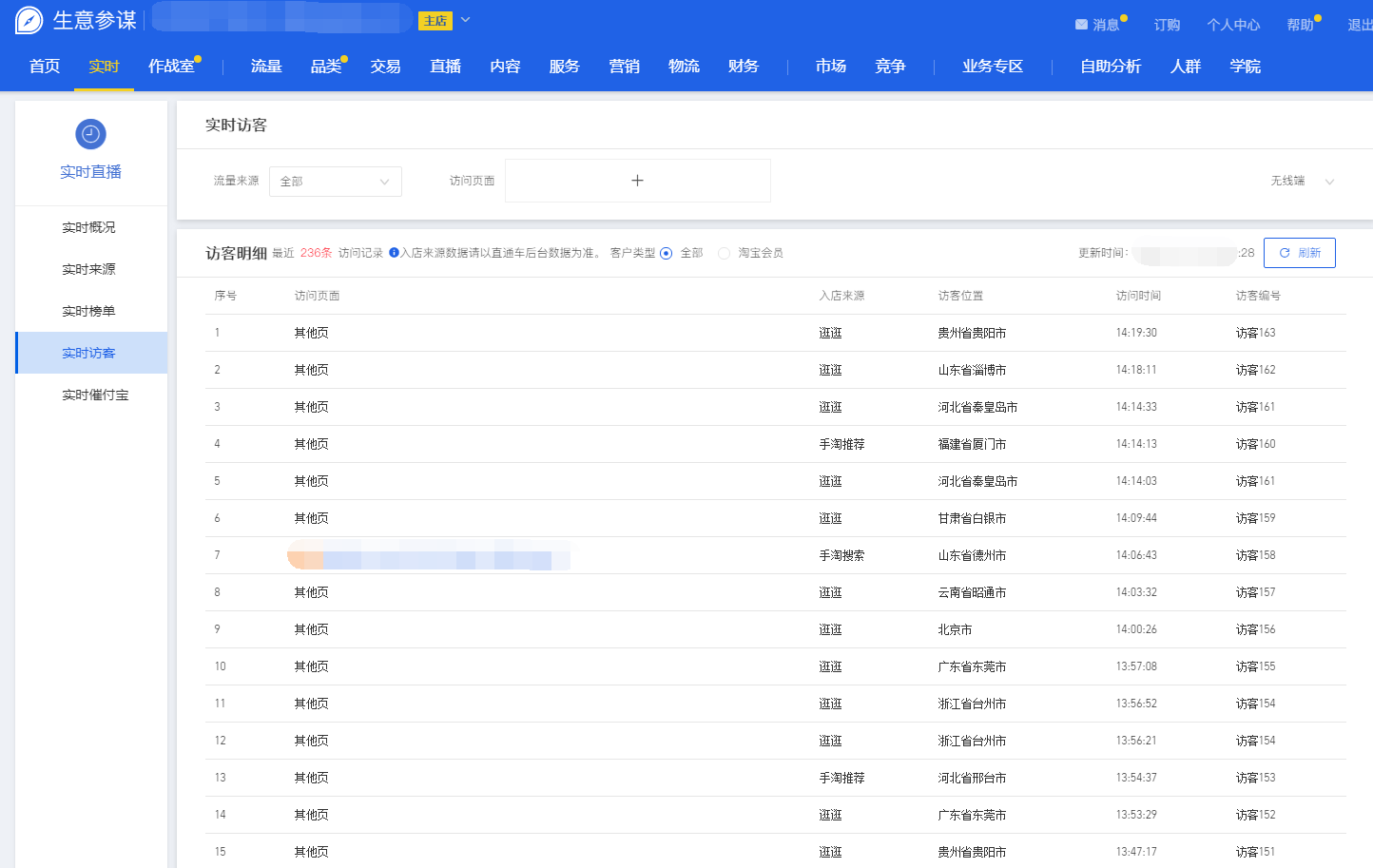Screen dimensions: 1373x868
Task: Click the 生意参谋 compass logo icon
Action: click(29, 20)
